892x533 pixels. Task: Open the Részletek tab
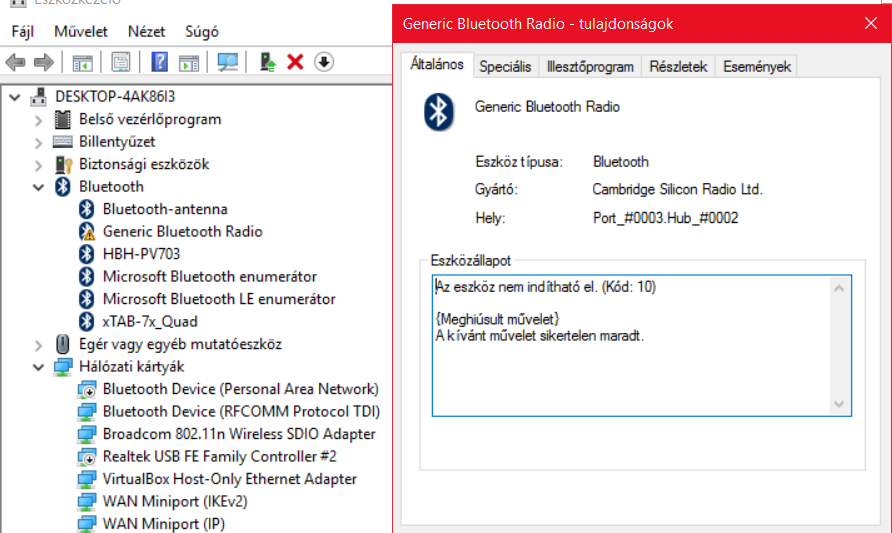coord(678,67)
